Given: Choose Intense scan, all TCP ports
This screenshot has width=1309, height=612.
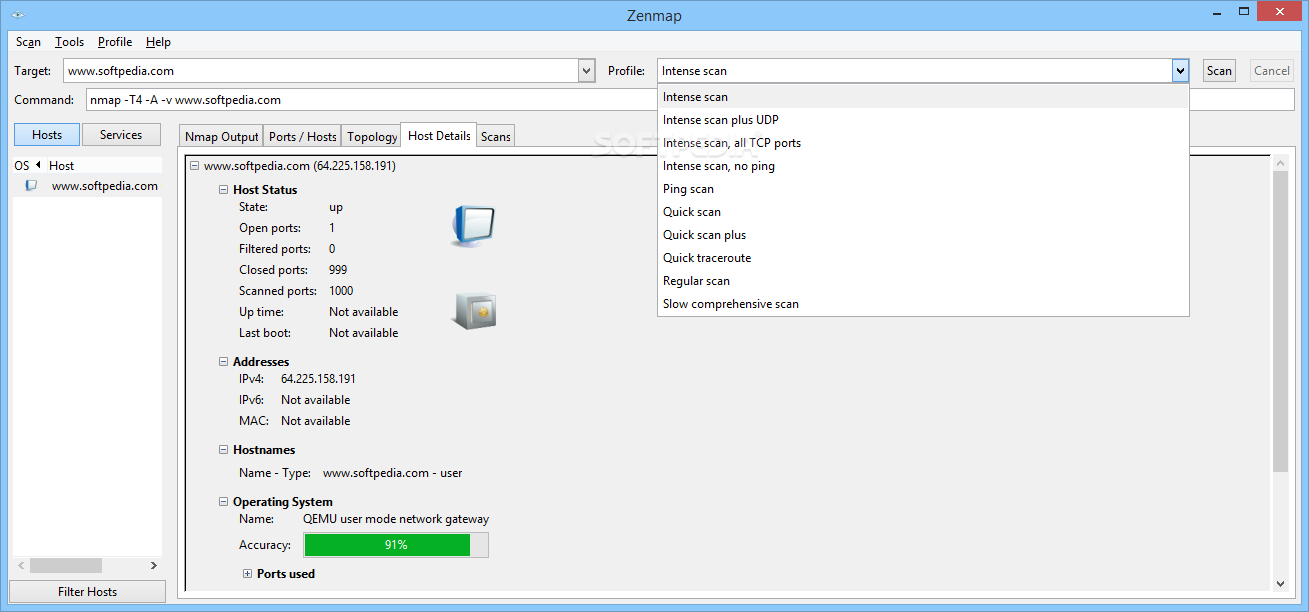Looking at the screenshot, I should click(x=923, y=143).
